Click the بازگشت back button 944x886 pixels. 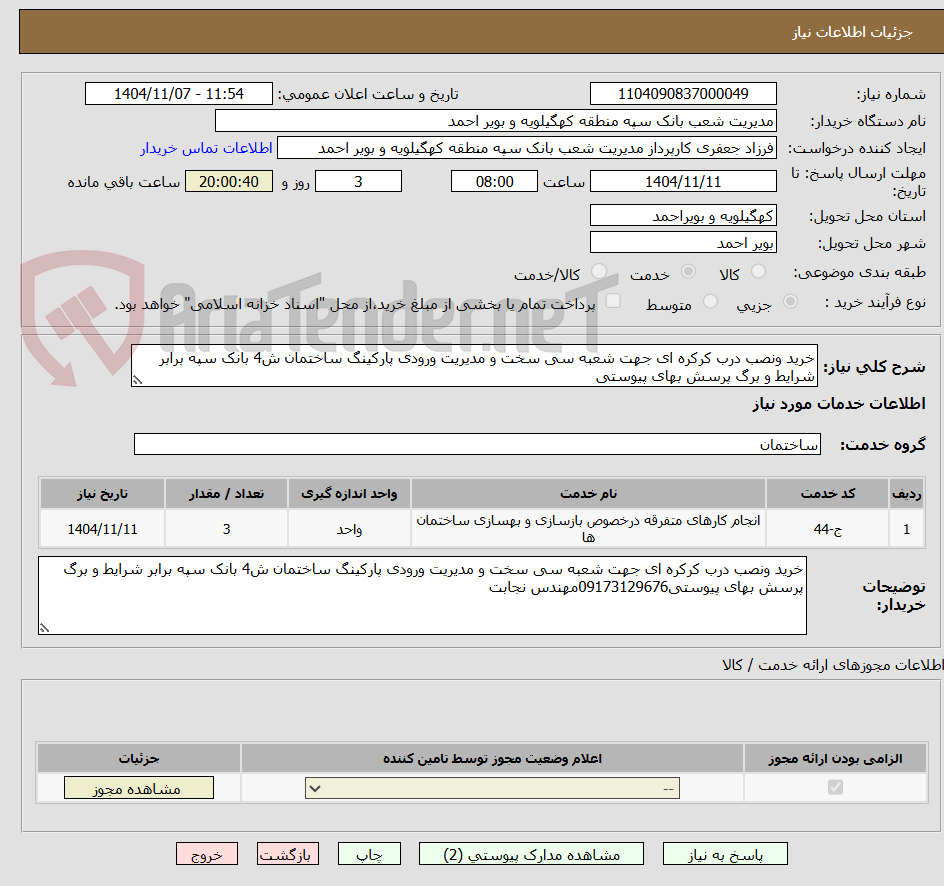[x=287, y=853]
